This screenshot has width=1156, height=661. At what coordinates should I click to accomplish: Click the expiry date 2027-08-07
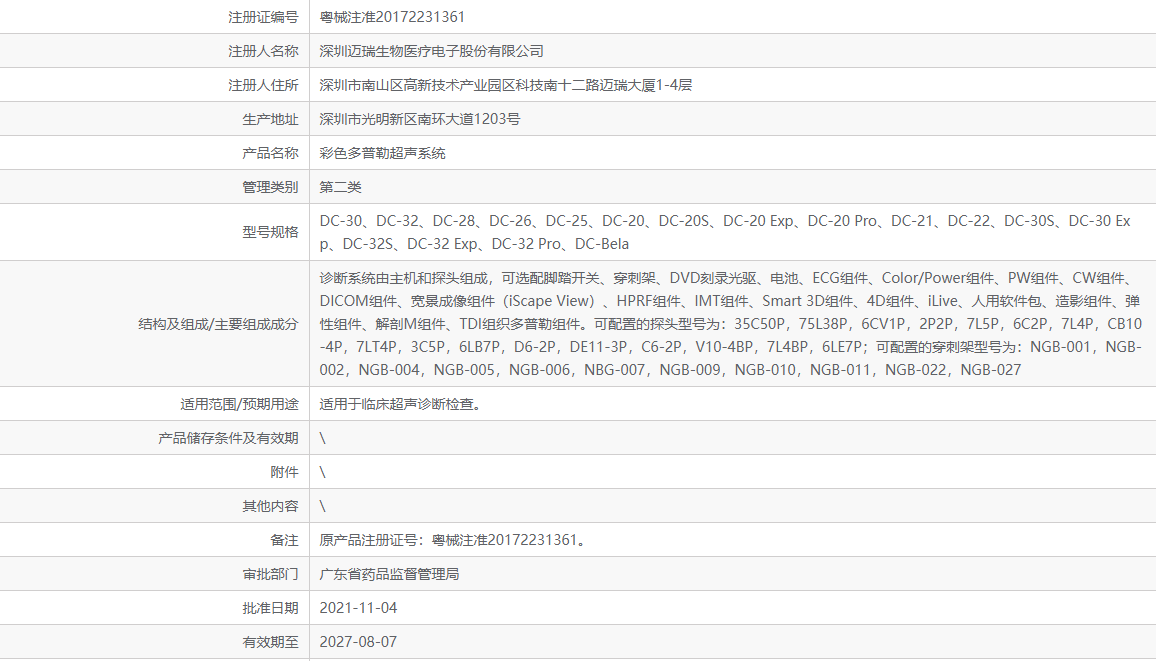(x=358, y=642)
